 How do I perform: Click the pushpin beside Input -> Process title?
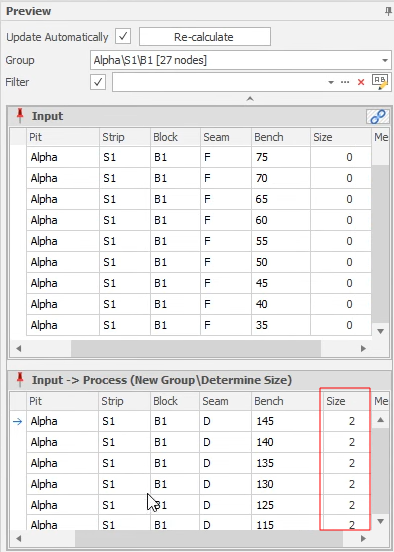pyautogui.click(x=20, y=380)
